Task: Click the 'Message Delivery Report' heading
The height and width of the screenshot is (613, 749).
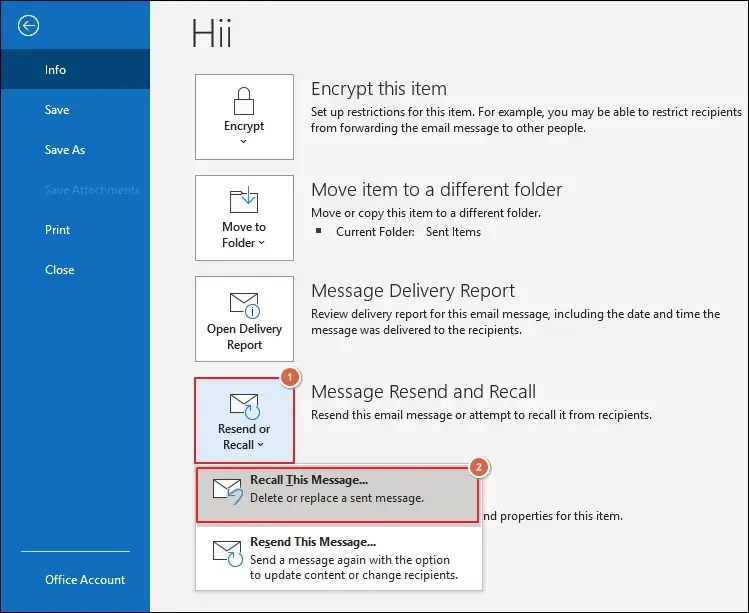Action: (x=413, y=290)
